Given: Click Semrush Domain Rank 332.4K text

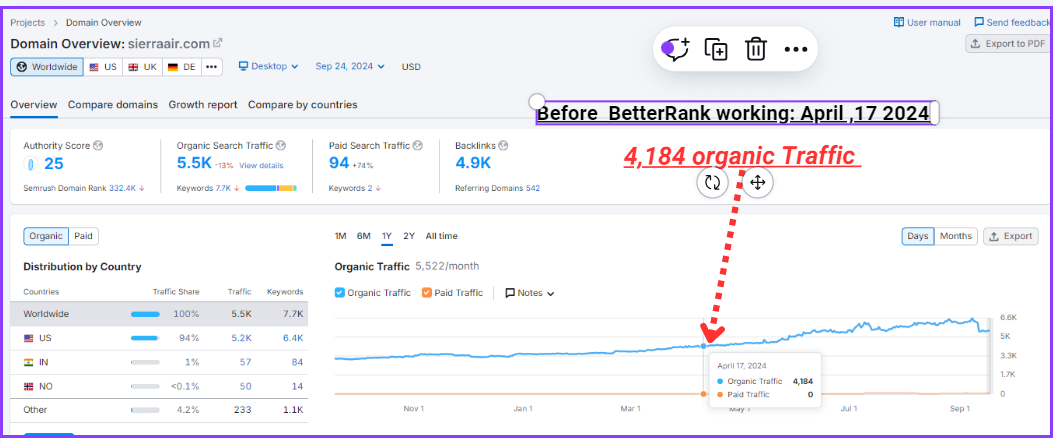Looking at the screenshot, I should 84,188.
